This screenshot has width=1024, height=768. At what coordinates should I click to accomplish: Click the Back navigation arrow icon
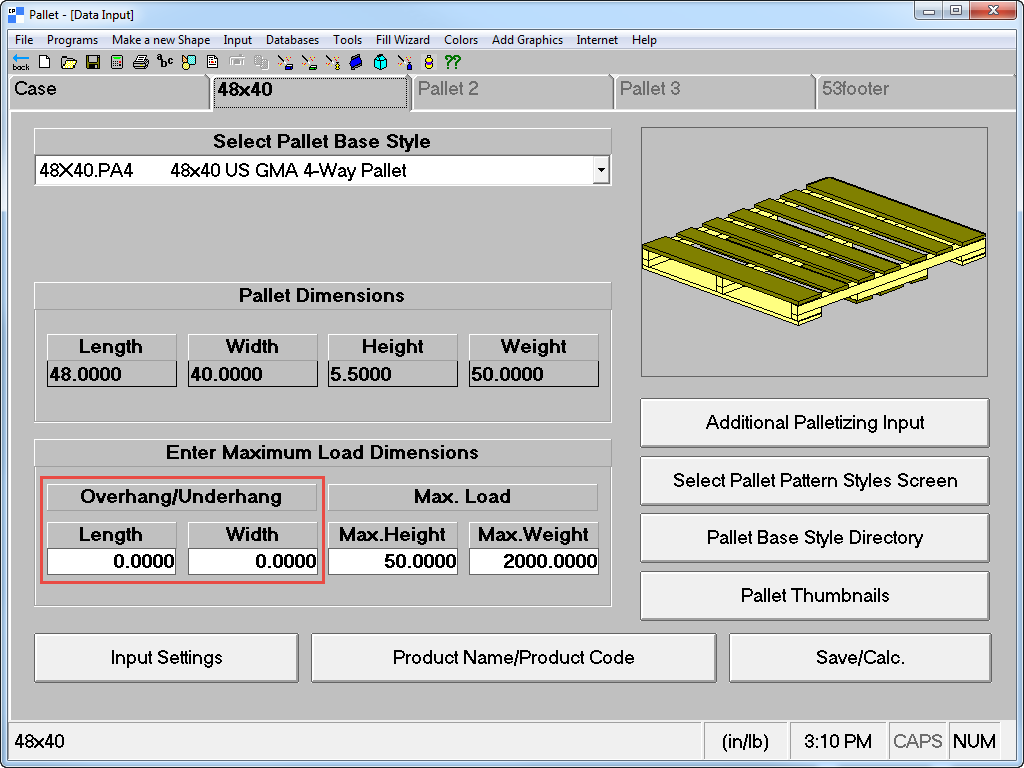click(20, 62)
